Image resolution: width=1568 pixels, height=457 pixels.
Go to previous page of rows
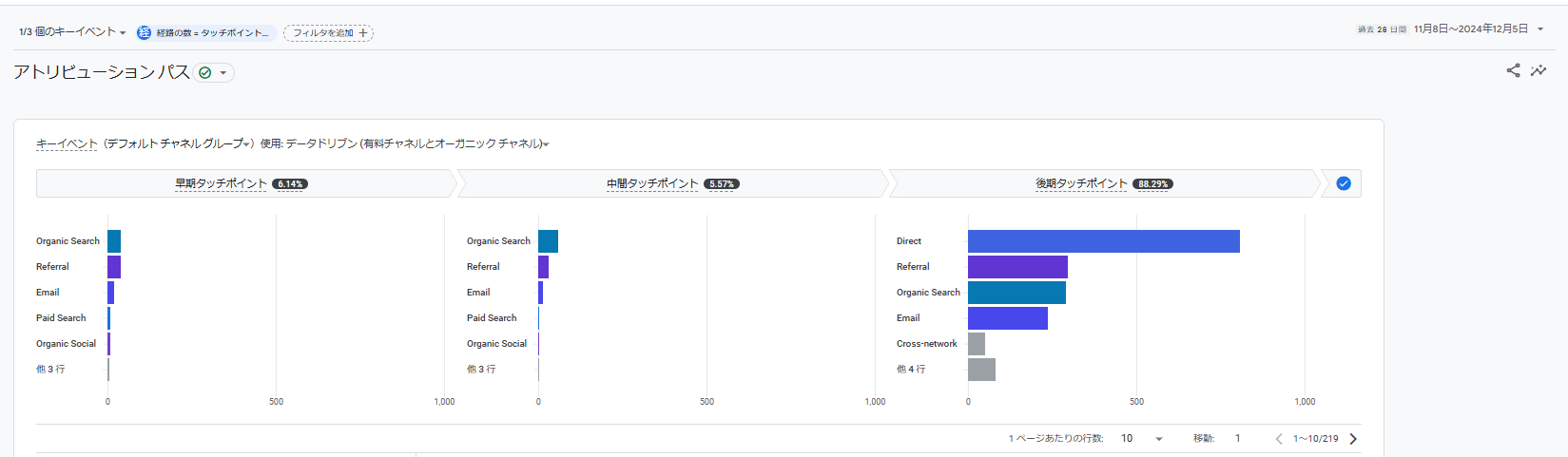pos(1279,439)
